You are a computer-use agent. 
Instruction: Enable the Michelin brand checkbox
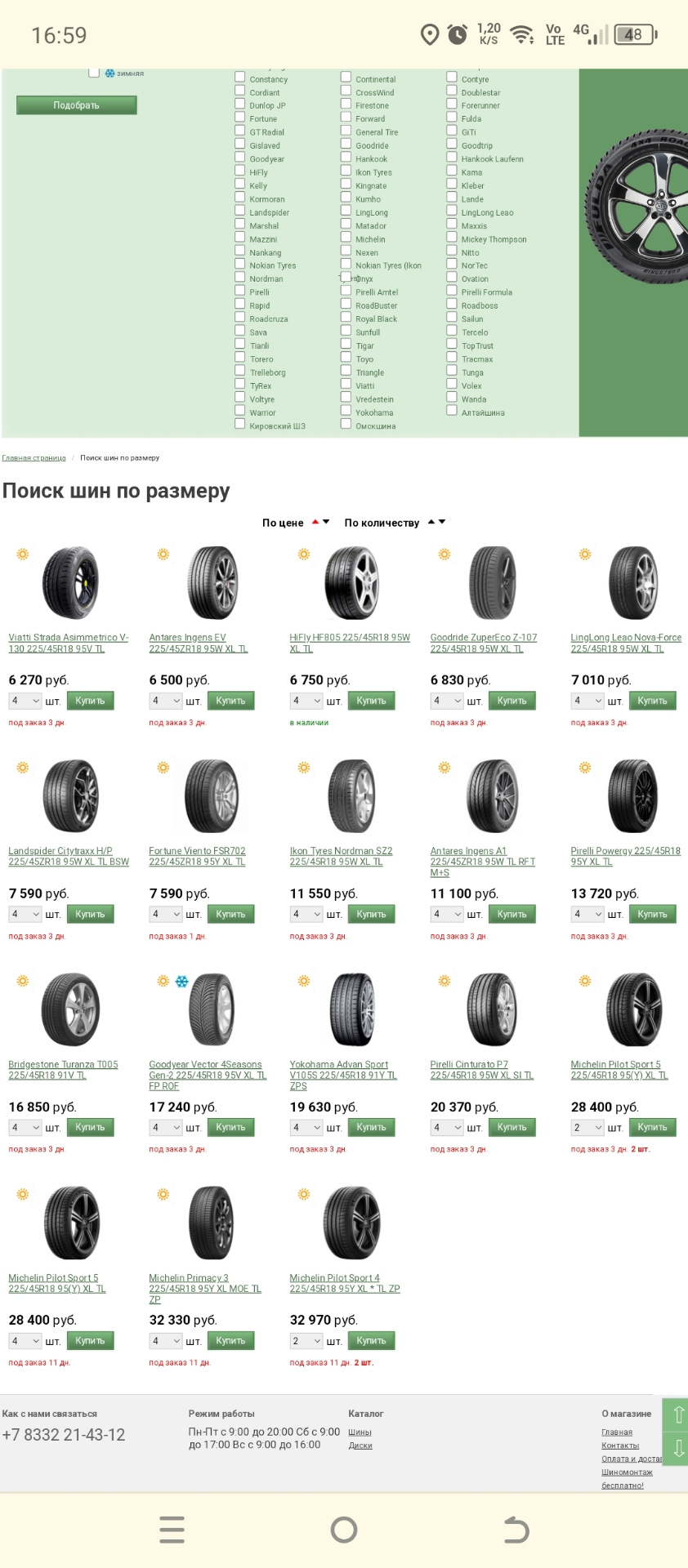(x=346, y=238)
